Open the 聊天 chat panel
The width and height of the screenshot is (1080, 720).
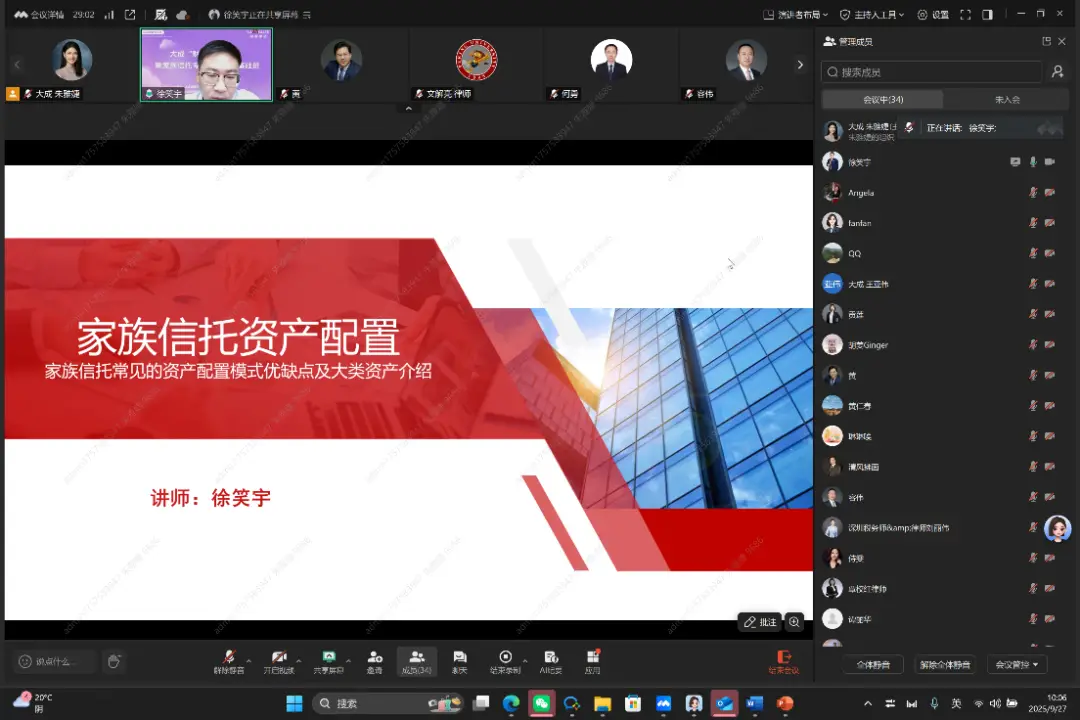tap(458, 661)
